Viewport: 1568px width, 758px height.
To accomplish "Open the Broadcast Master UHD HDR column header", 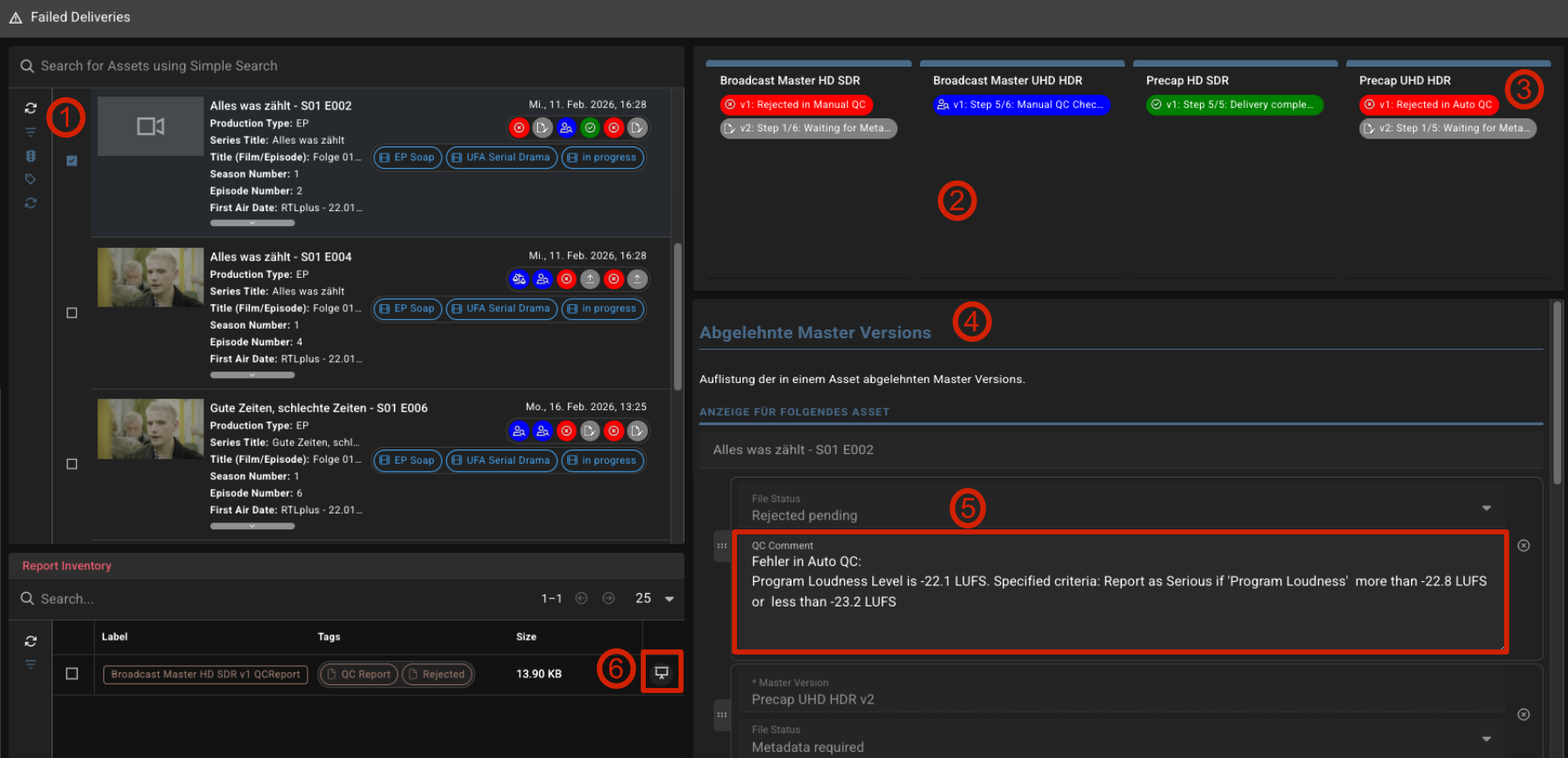I will click(x=1007, y=81).
